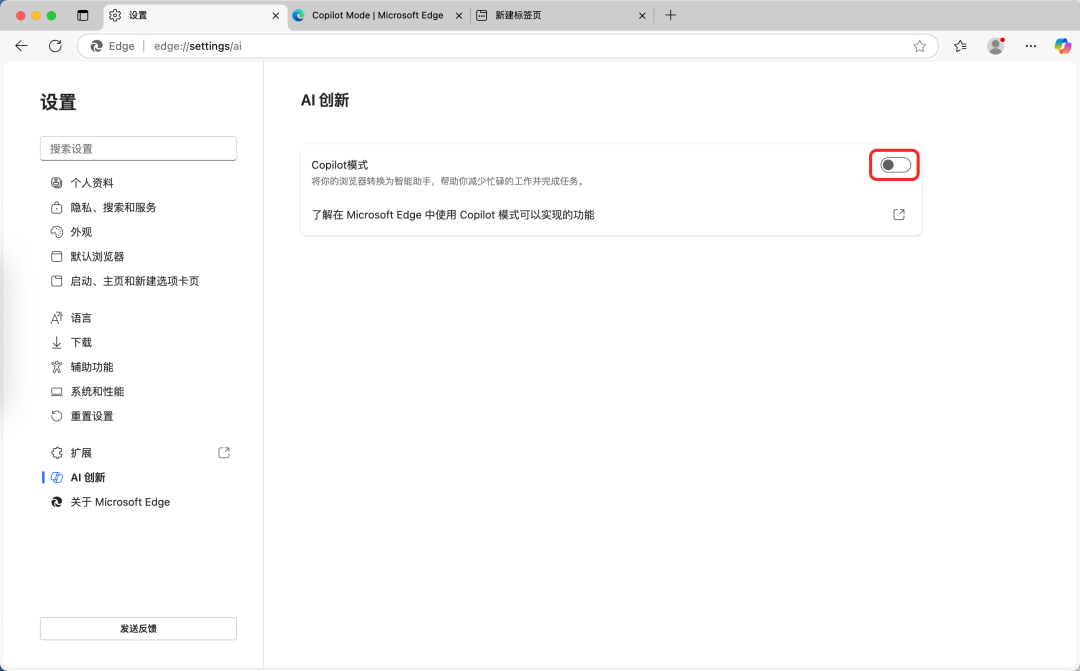This screenshot has height=671, width=1080.
Task: Switch to the 新建标签页 tab
Action: (562, 15)
